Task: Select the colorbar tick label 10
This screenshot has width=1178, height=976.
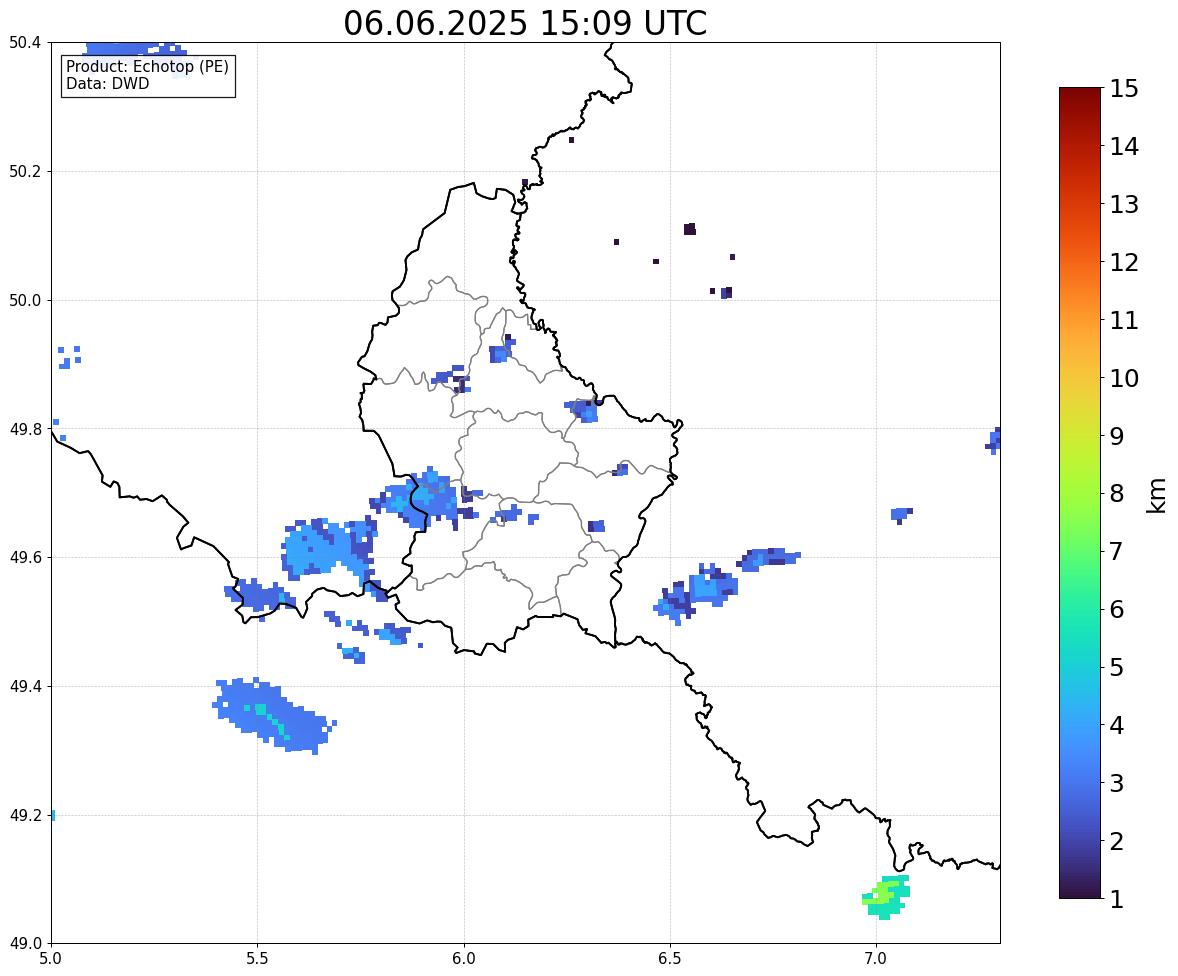Action: (1124, 378)
